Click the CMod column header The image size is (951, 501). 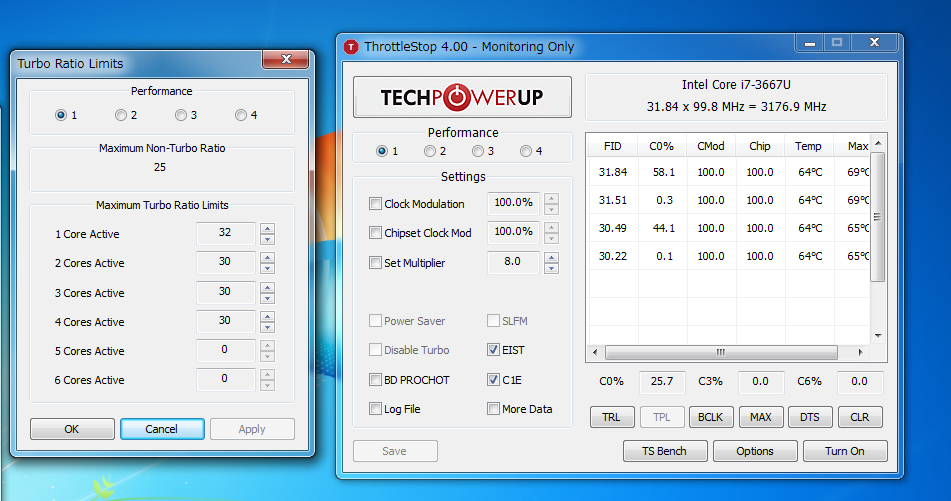pos(711,146)
